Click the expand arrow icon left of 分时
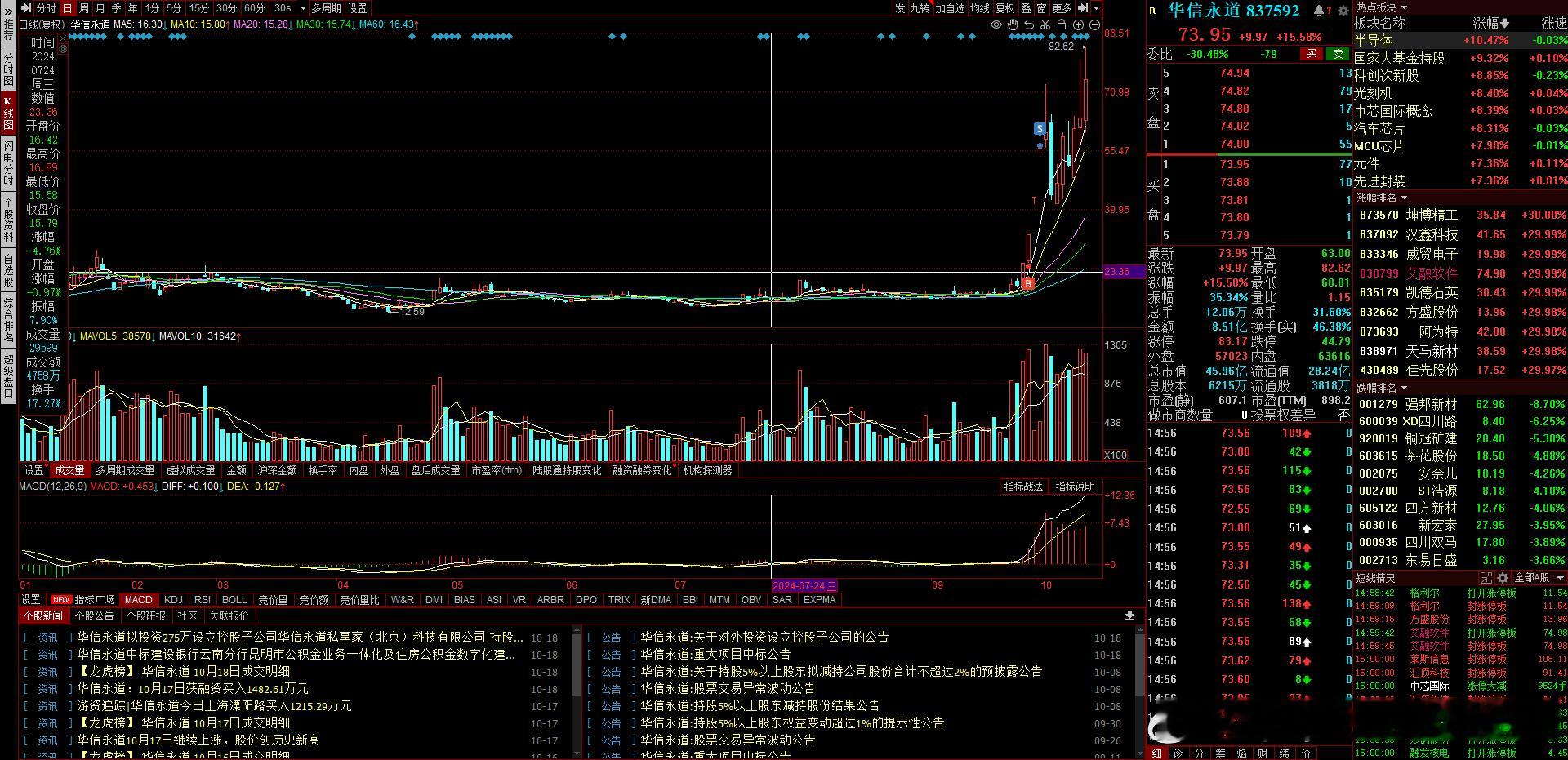 tap(26, 8)
